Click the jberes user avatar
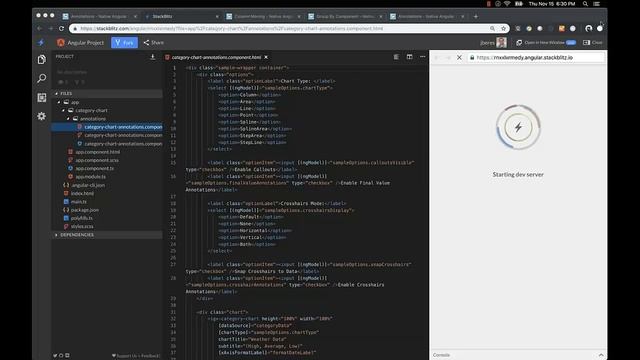640x360 pixels. point(502,42)
